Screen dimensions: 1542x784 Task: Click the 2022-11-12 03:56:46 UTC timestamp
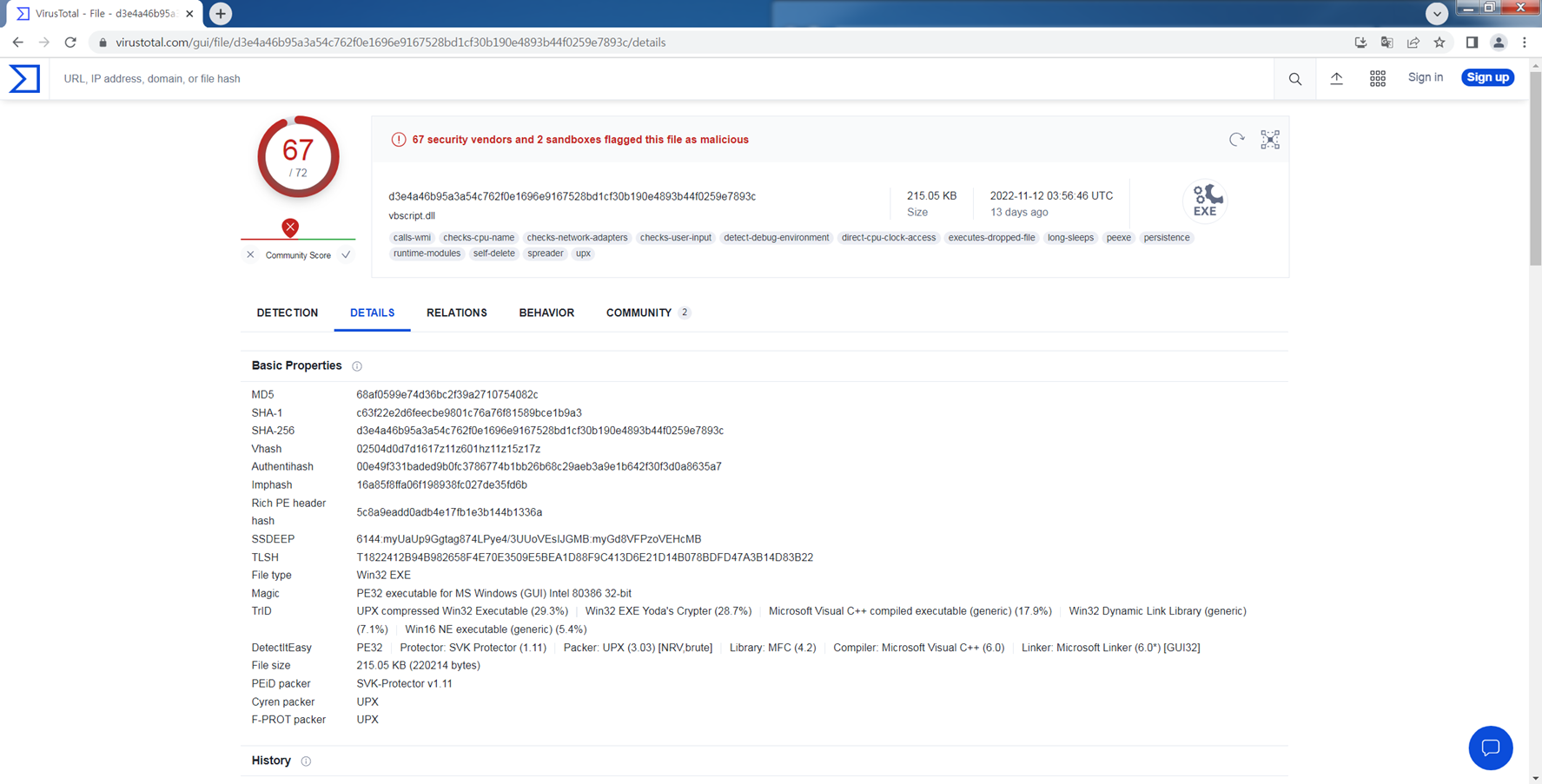point(1051,196)
